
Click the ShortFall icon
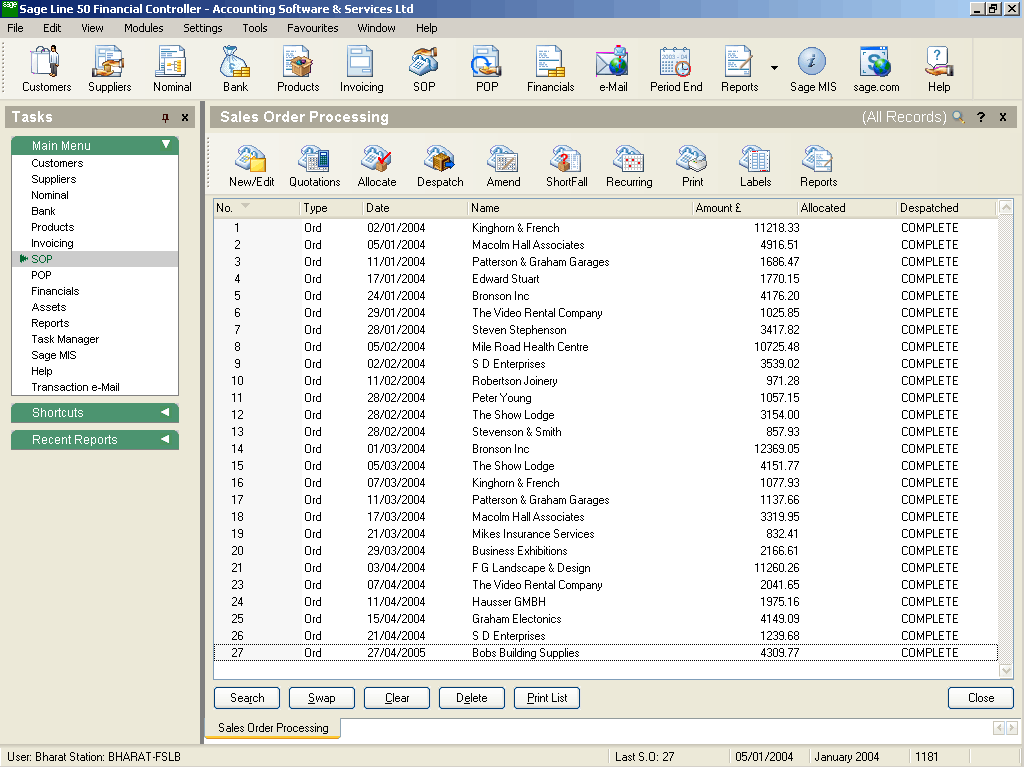[x=566, y=165]
